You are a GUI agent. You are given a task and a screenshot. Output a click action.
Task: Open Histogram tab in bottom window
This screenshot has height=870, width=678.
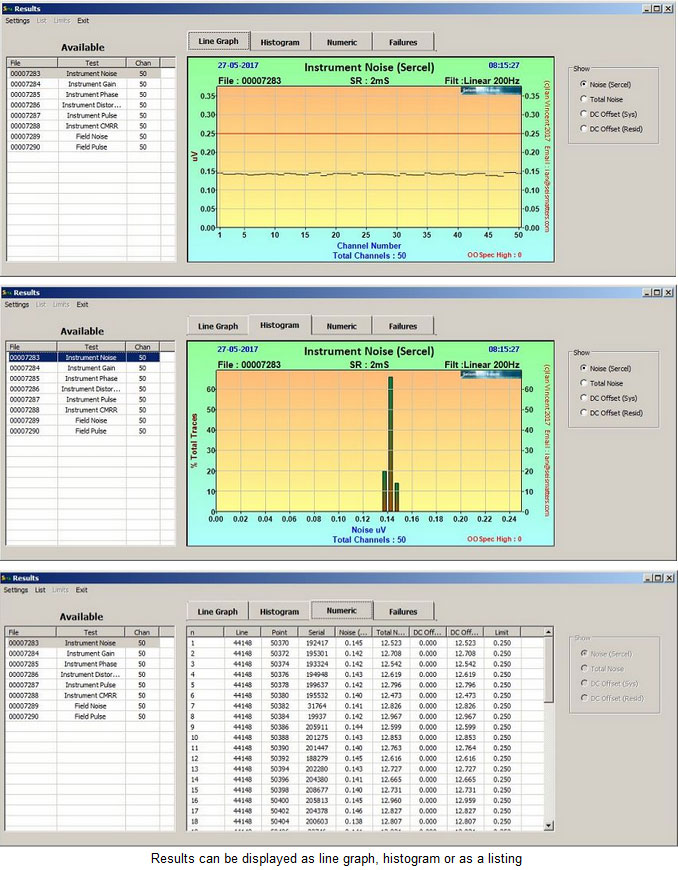point(280,611)
